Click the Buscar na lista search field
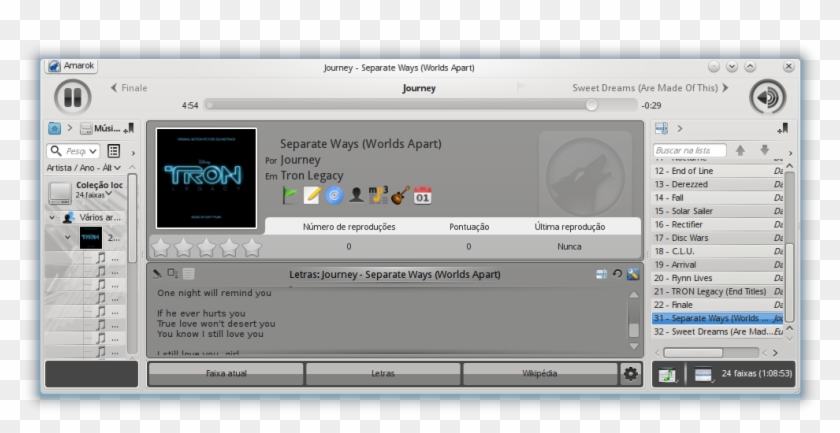Viewport: 840px width, 433px height. pos(689,151)
